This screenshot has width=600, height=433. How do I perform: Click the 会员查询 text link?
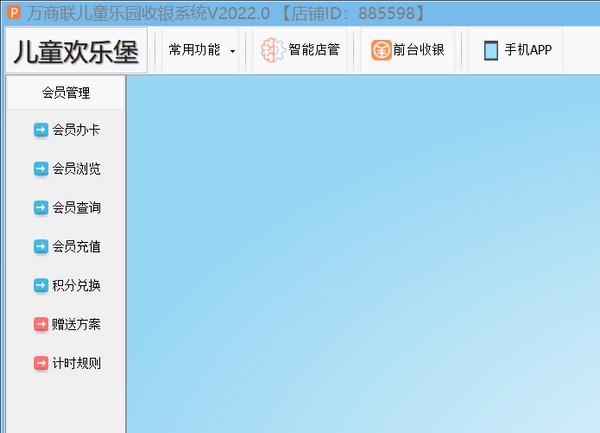click(x=76, y=207)
